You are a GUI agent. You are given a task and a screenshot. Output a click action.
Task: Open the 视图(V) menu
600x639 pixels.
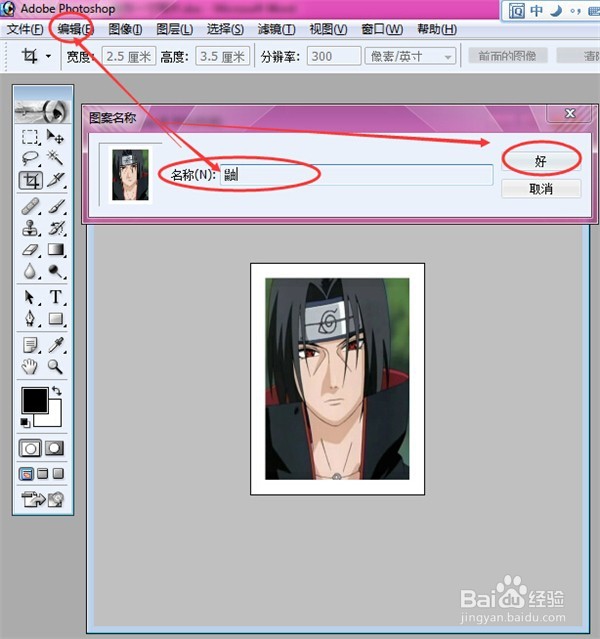[328, 29]
